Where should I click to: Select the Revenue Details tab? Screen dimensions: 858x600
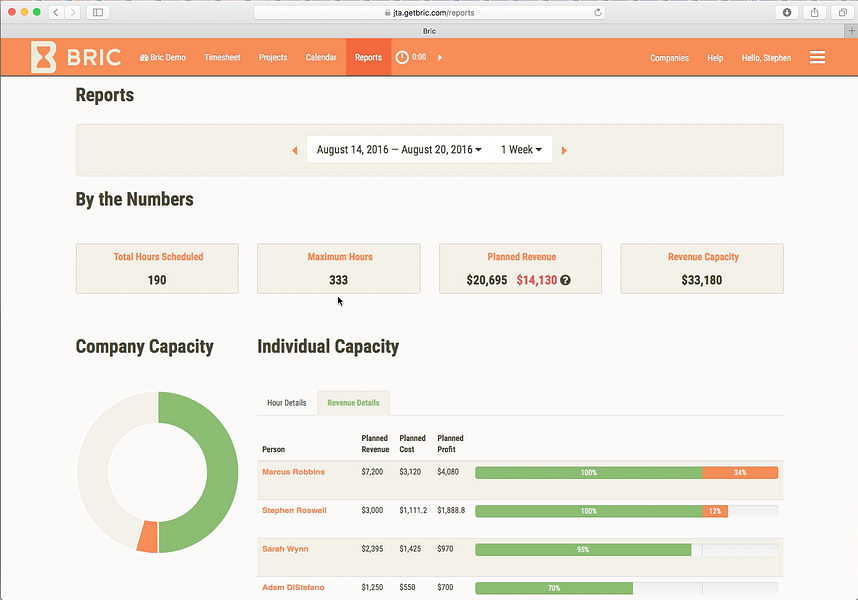tap(353, 403)
